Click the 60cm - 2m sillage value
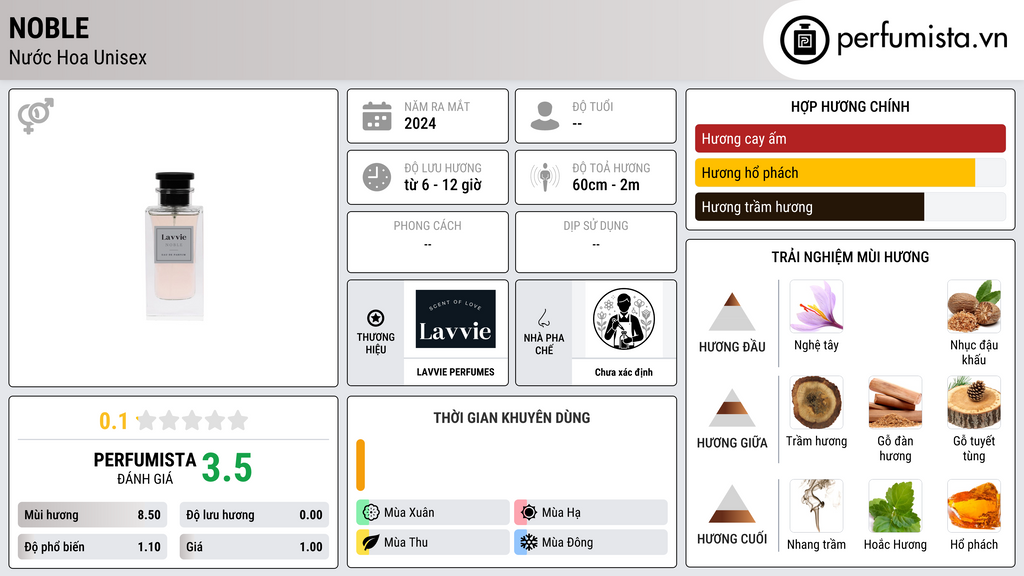Image resolution: width=1024 pixels, height=576 pixels. [606, 185]
